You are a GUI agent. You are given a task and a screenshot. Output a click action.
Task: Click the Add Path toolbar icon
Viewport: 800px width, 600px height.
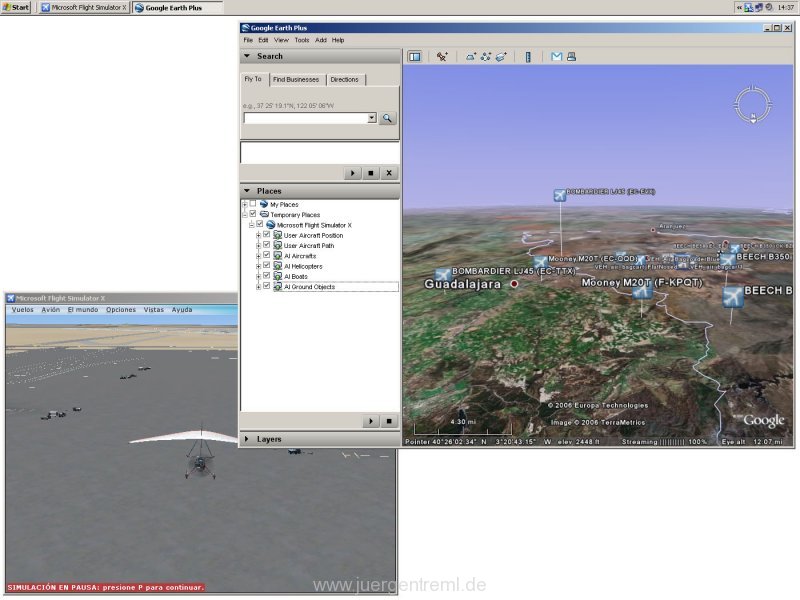click(x=486, y=57)
